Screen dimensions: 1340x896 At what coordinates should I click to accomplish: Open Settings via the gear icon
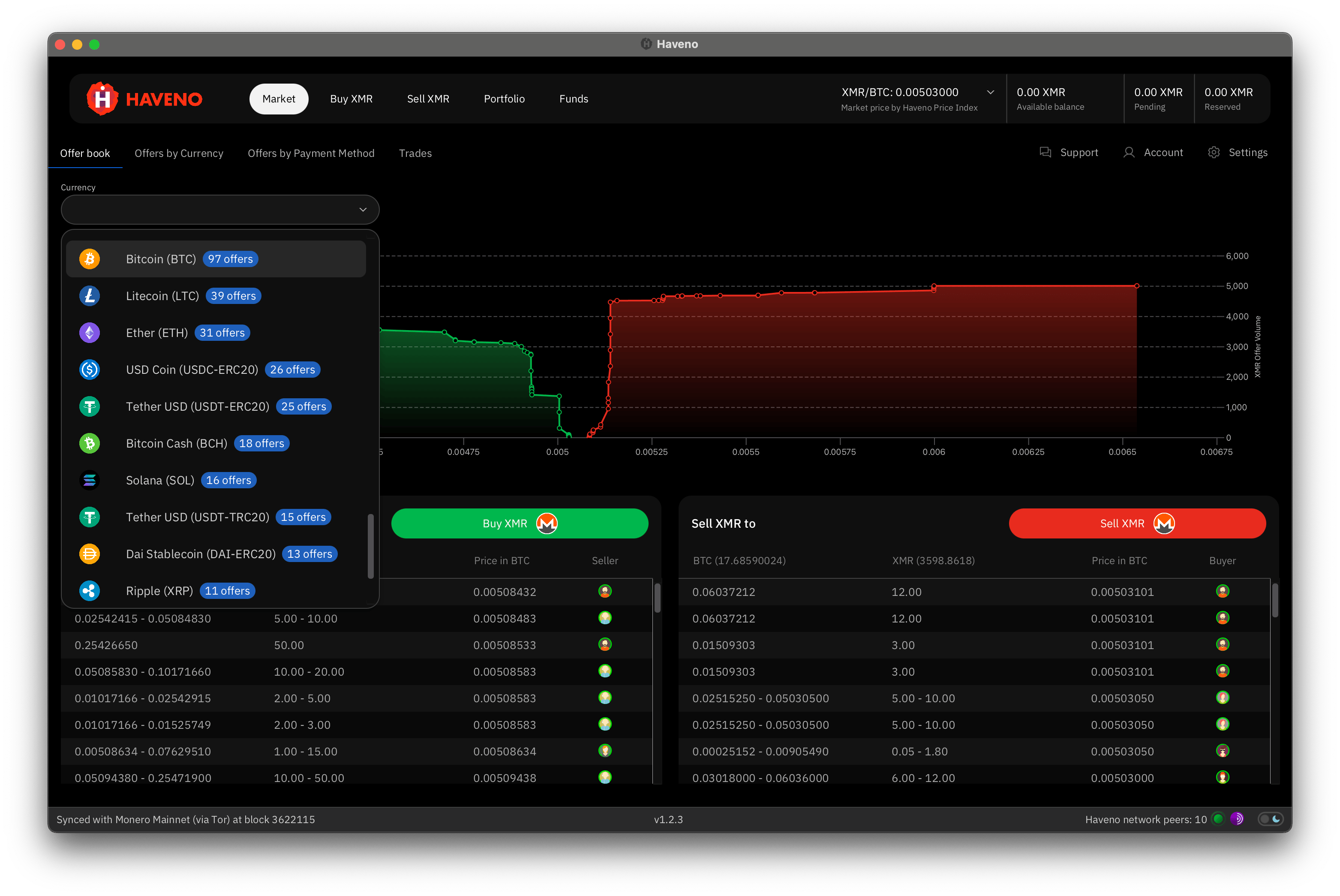[1214, 153]
